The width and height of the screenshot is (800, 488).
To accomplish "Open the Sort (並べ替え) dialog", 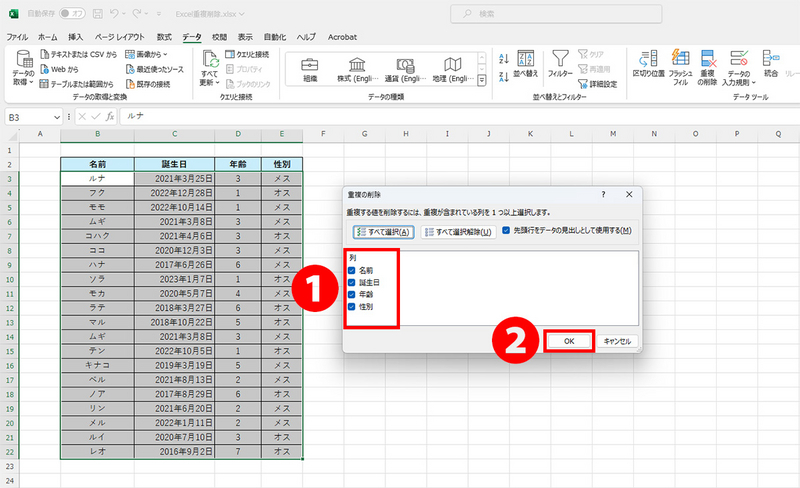I will pyautogui.click(x=526, y=63).
